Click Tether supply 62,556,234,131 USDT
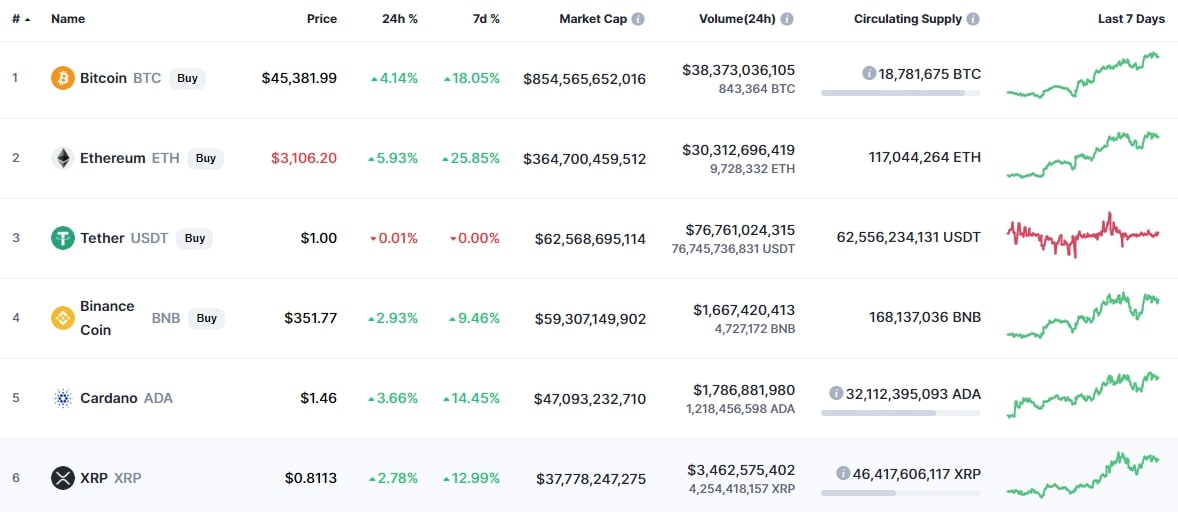The image size is (1178, 512). pyautogui.click(x=908, y=237)
